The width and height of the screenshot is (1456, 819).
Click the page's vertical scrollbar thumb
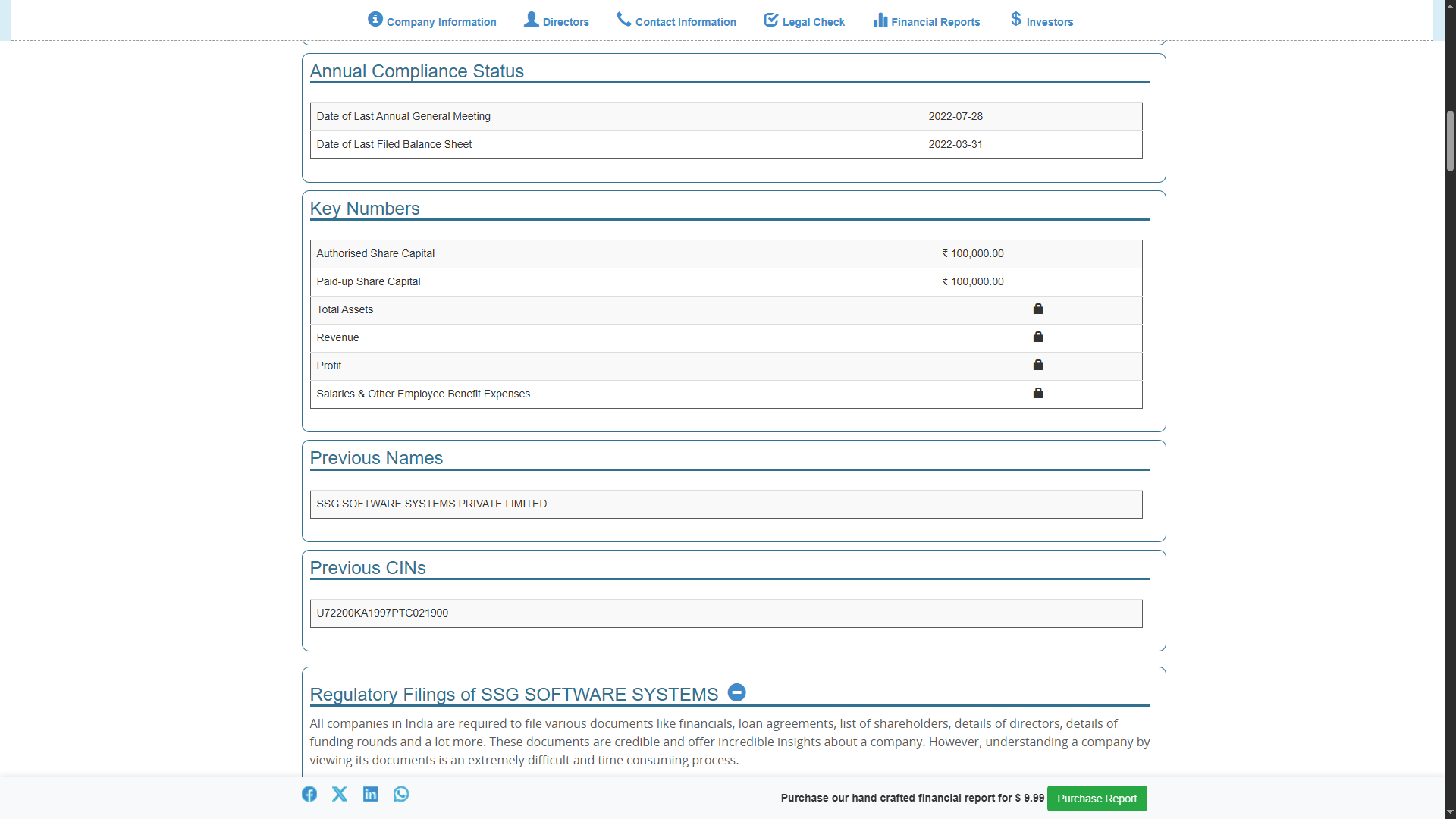point(1450,141)
